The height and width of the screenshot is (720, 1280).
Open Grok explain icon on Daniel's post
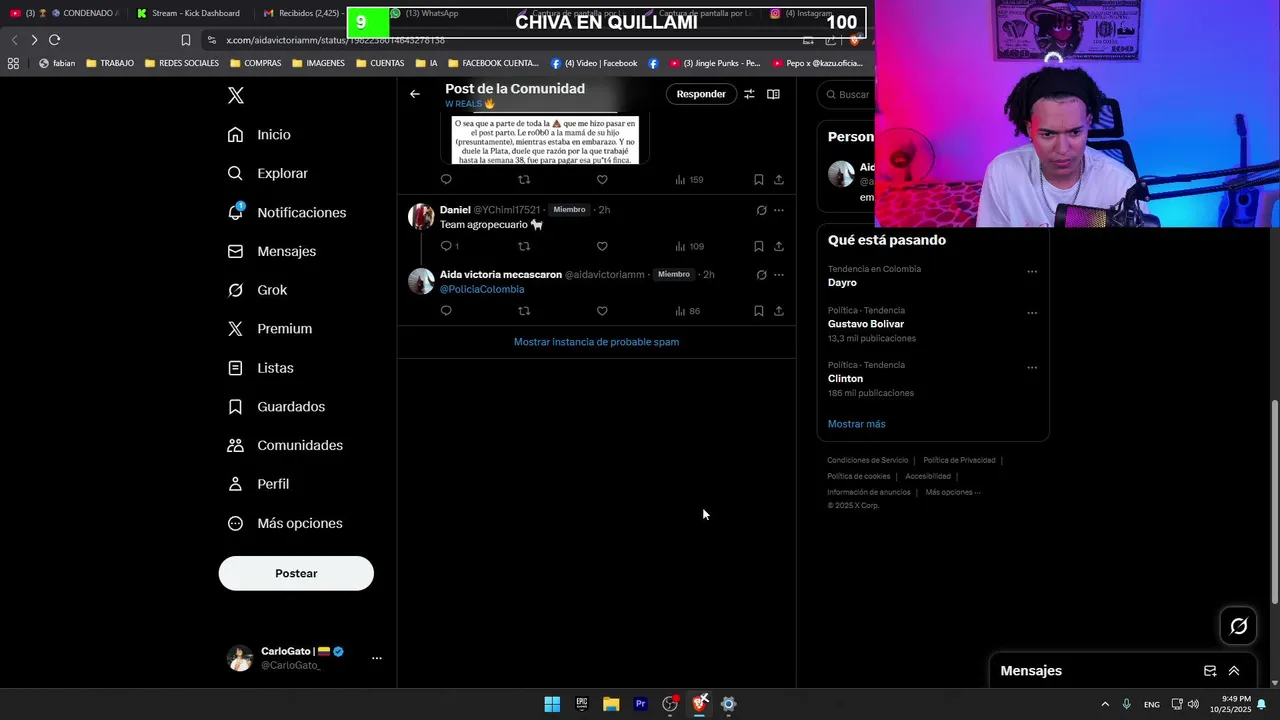point(761,210)
